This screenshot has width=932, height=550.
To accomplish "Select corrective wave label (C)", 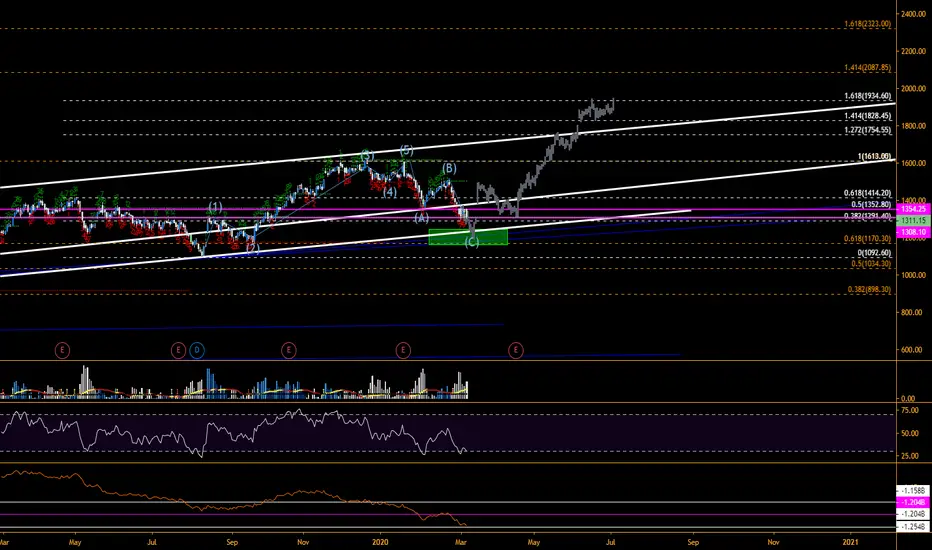I will pos(472,242).
